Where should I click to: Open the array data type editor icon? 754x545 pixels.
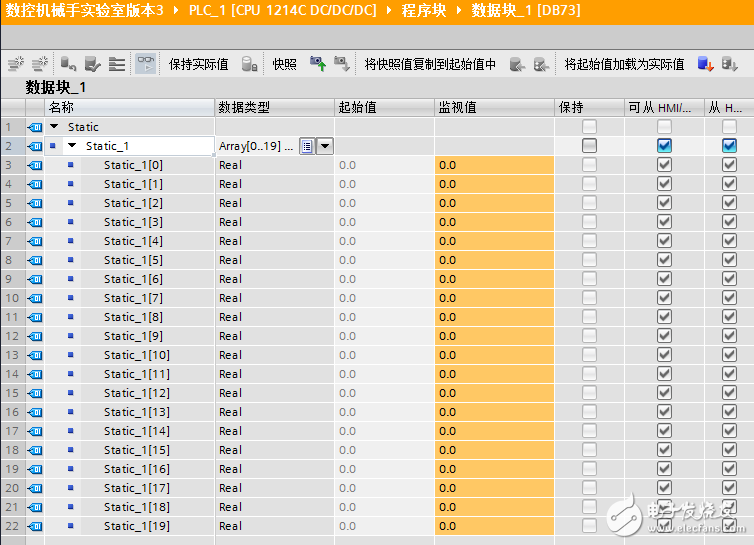click(x=307, y=146)
